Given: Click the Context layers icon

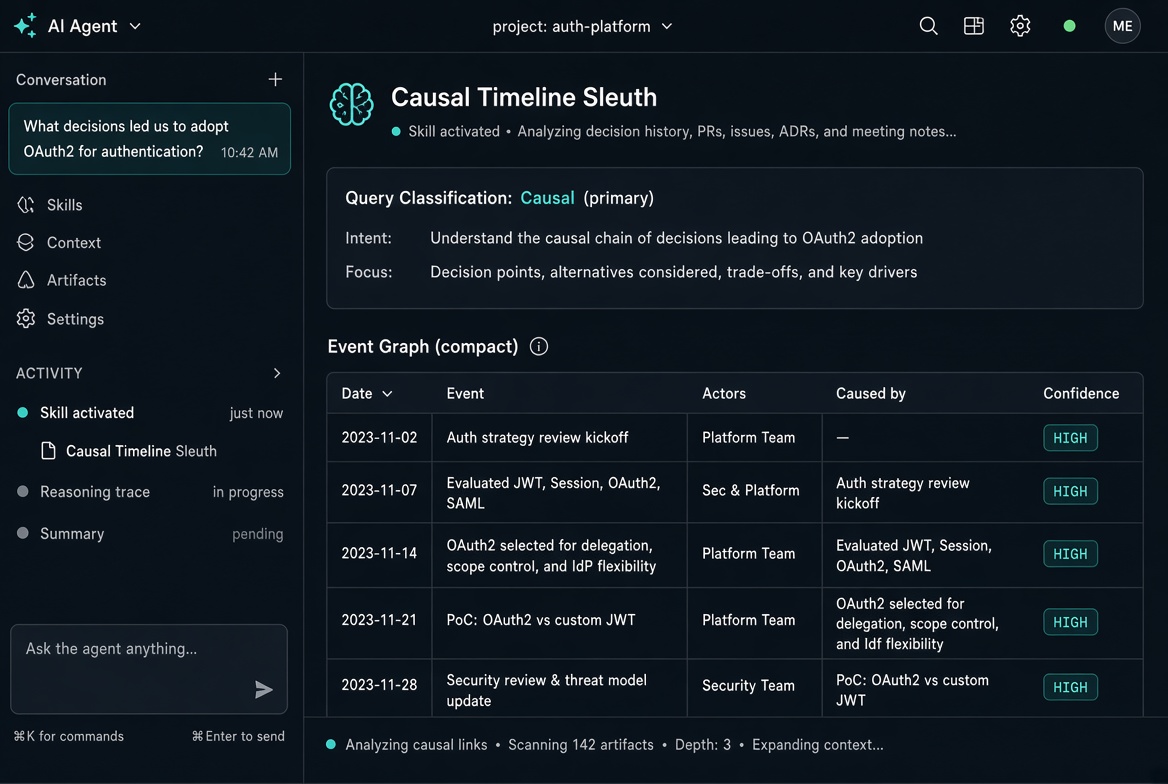Looking at the screenshot, I should pos(26,243).
